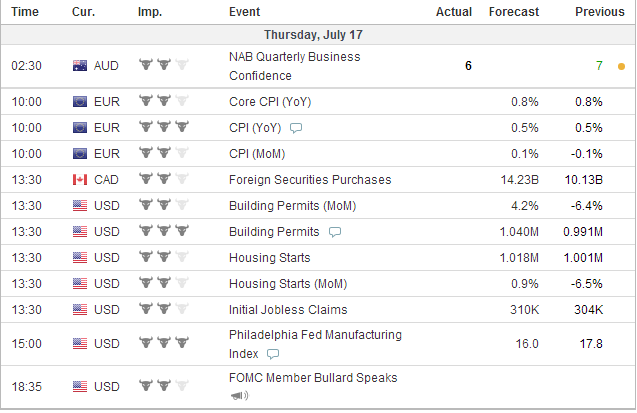The width and height of the screenshot is (637, 413).
Task: Open the Housing Starts (MoM) event
Action: pyautogui.click(x=288, y=283)
